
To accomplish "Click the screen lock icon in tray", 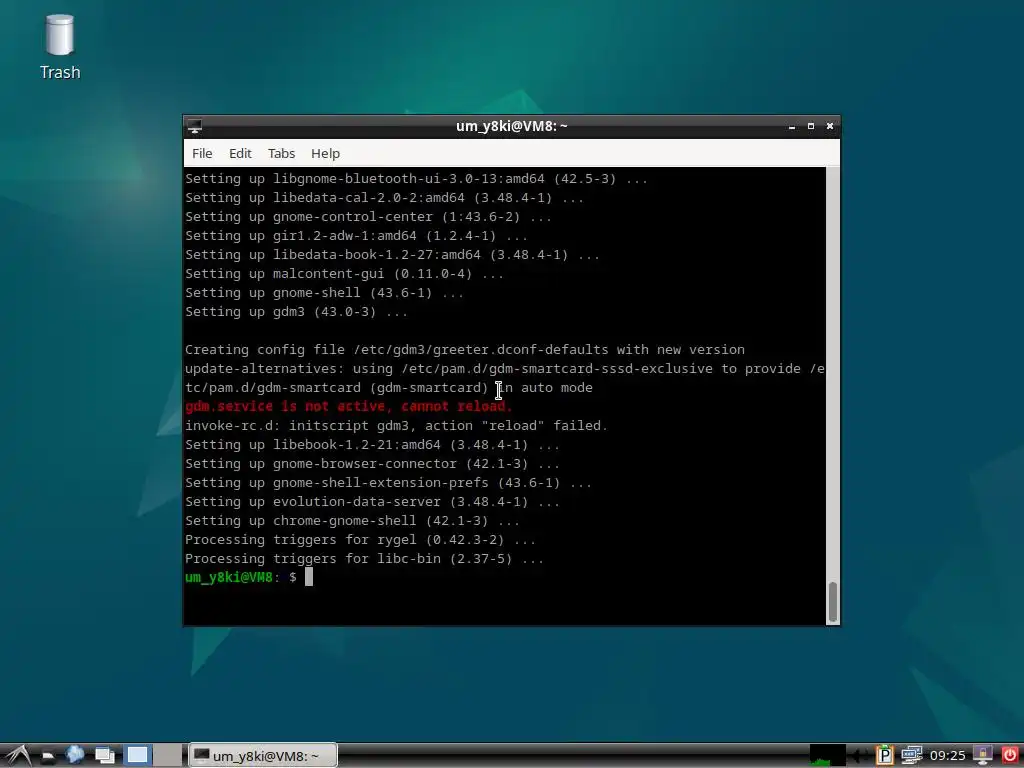I will [983, 755].
